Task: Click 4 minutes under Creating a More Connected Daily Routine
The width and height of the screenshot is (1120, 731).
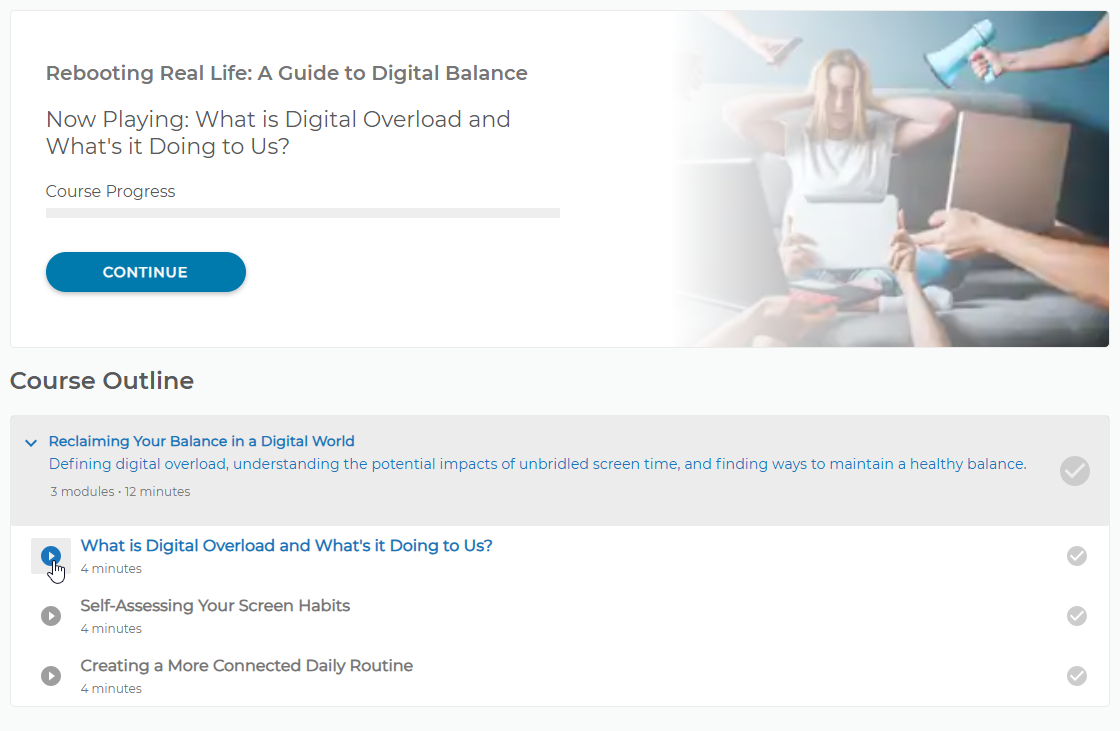Action: coord(111,688)
